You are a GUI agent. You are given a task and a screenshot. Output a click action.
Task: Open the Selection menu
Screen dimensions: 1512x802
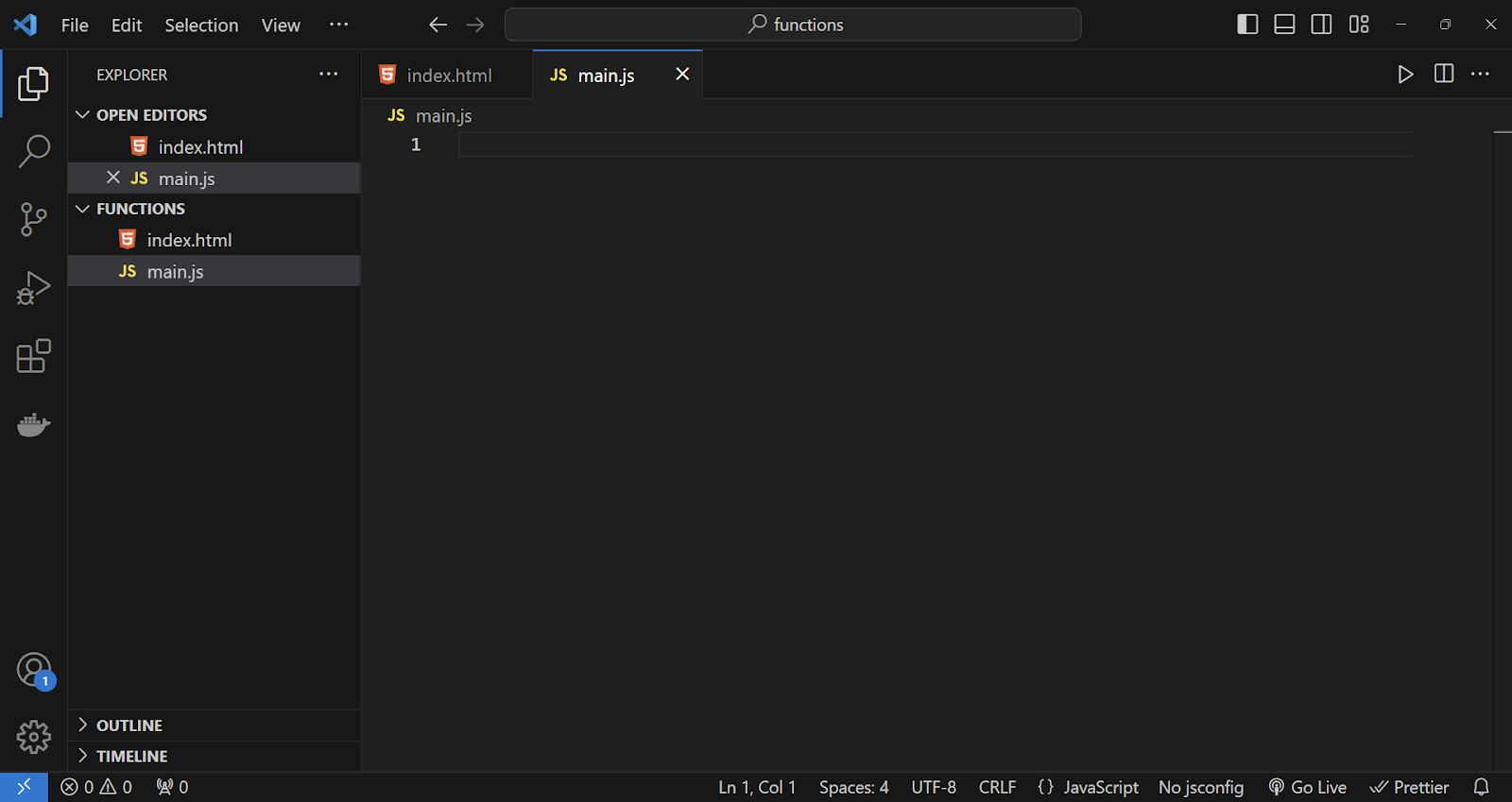201,26
